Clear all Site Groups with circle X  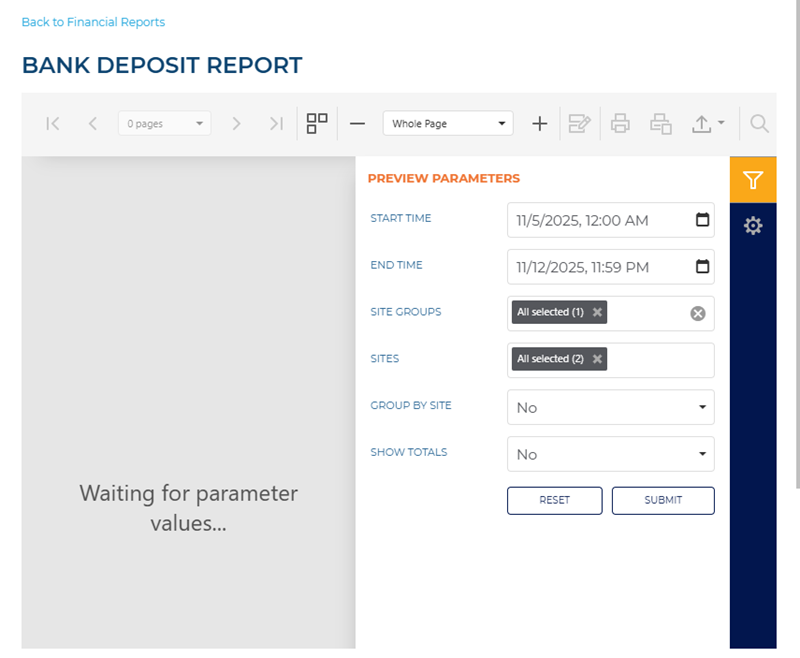(x=698, y=314)
